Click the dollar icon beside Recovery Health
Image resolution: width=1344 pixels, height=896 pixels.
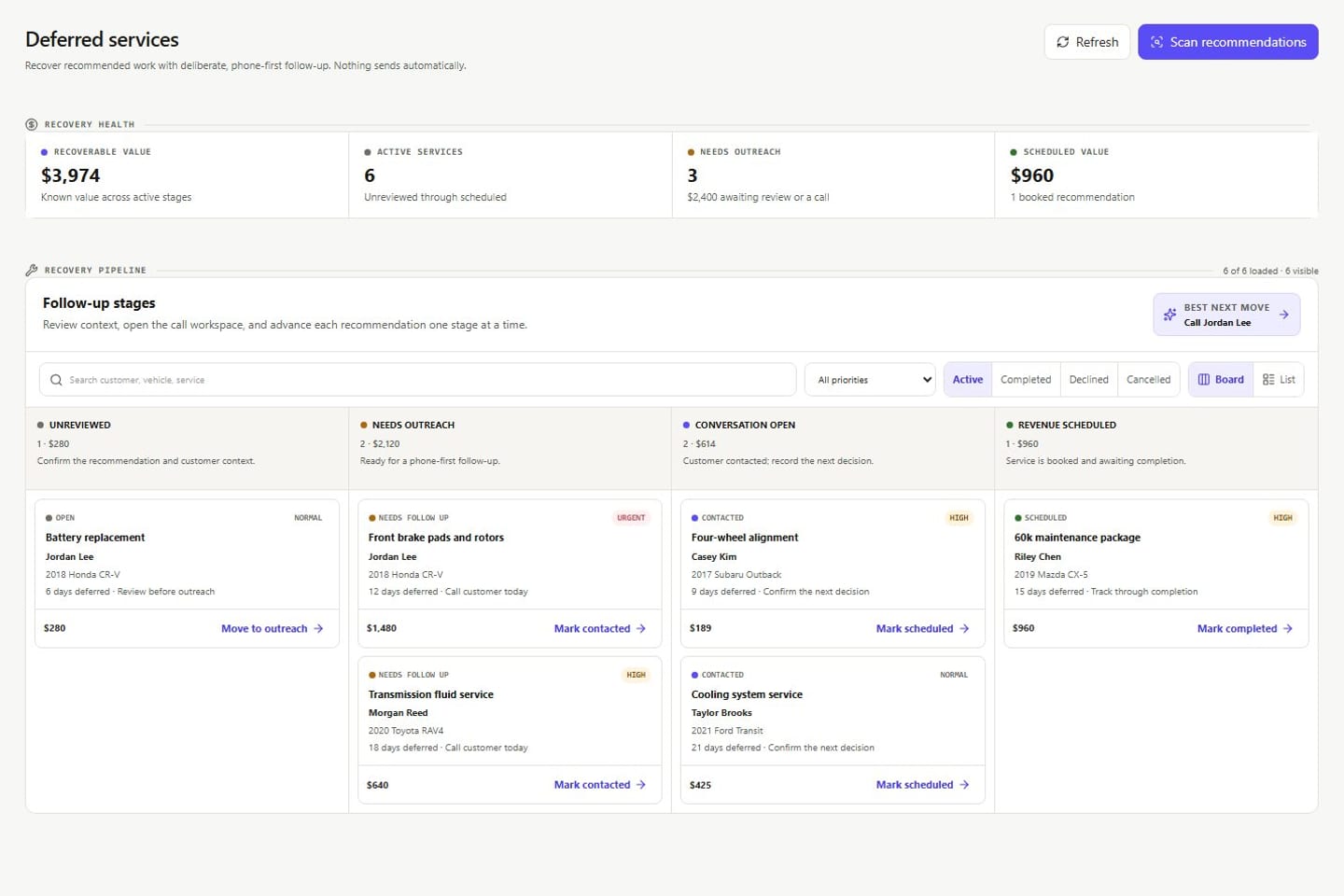tap(32, 124)
